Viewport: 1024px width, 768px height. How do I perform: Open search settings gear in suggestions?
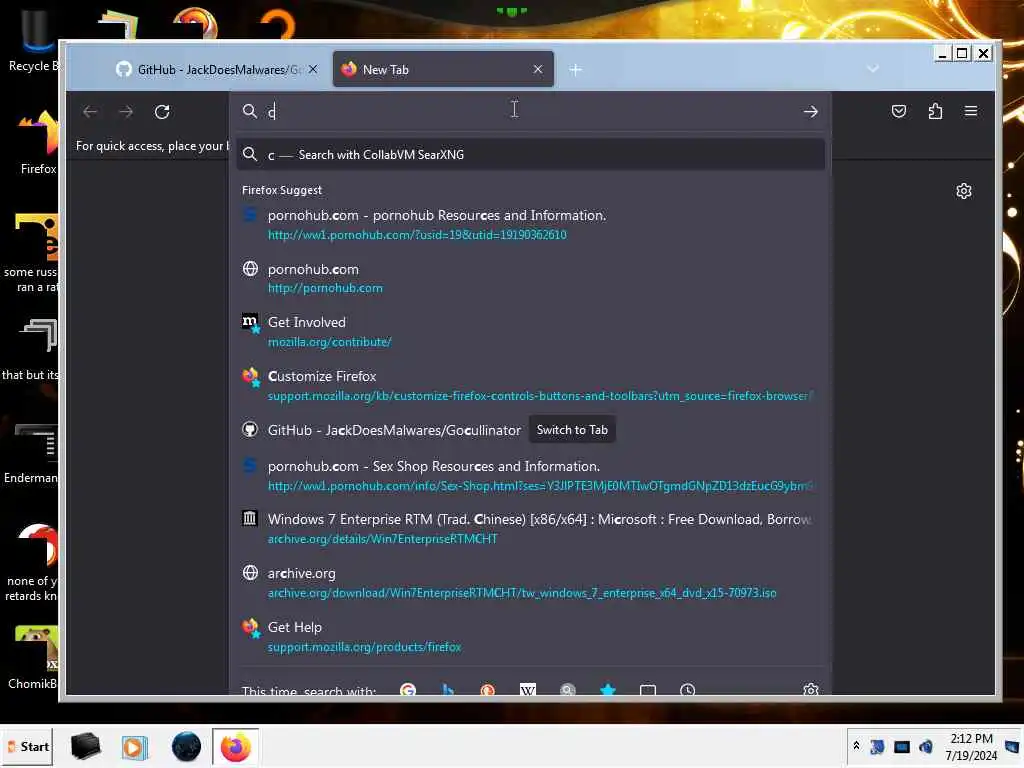click(810, 690)
